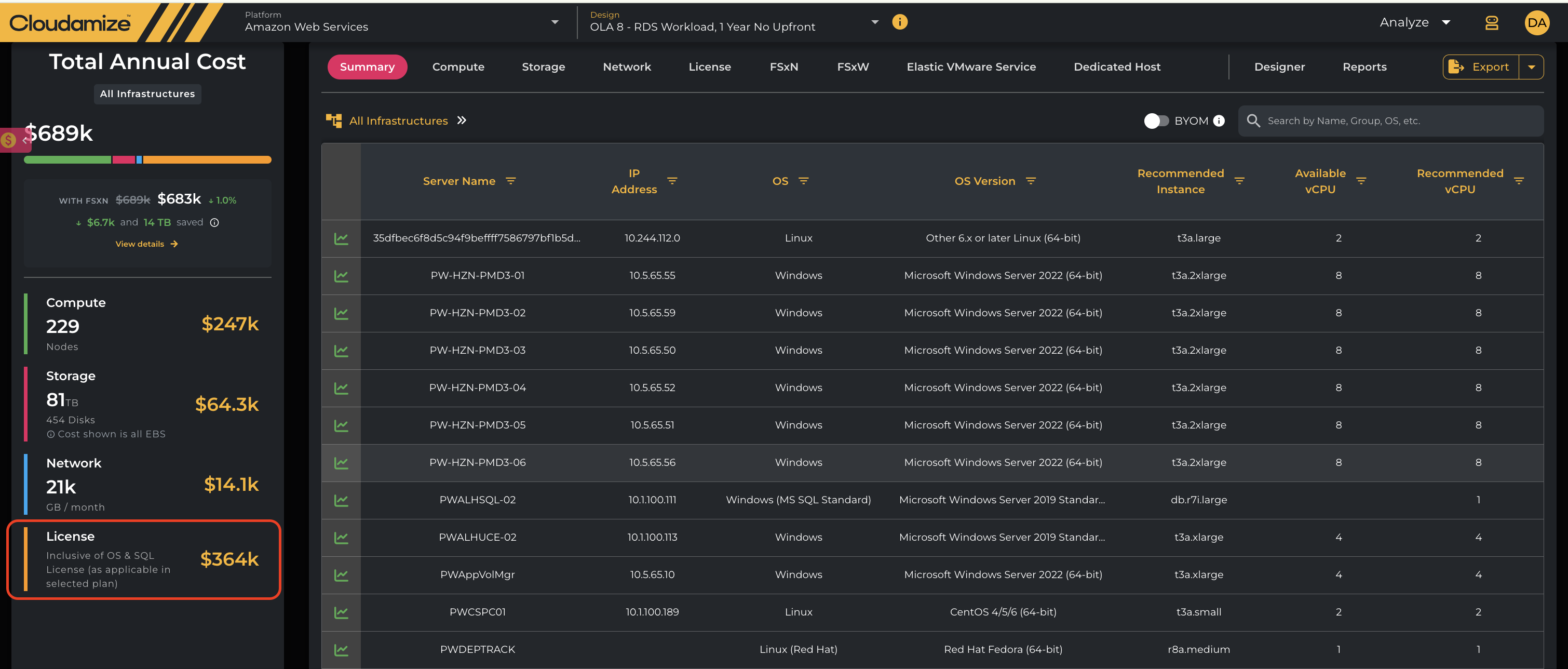Viewport: 1568px width, 669px height.
Task: Click the IP Address filter icon
Action: coord(672,181)
